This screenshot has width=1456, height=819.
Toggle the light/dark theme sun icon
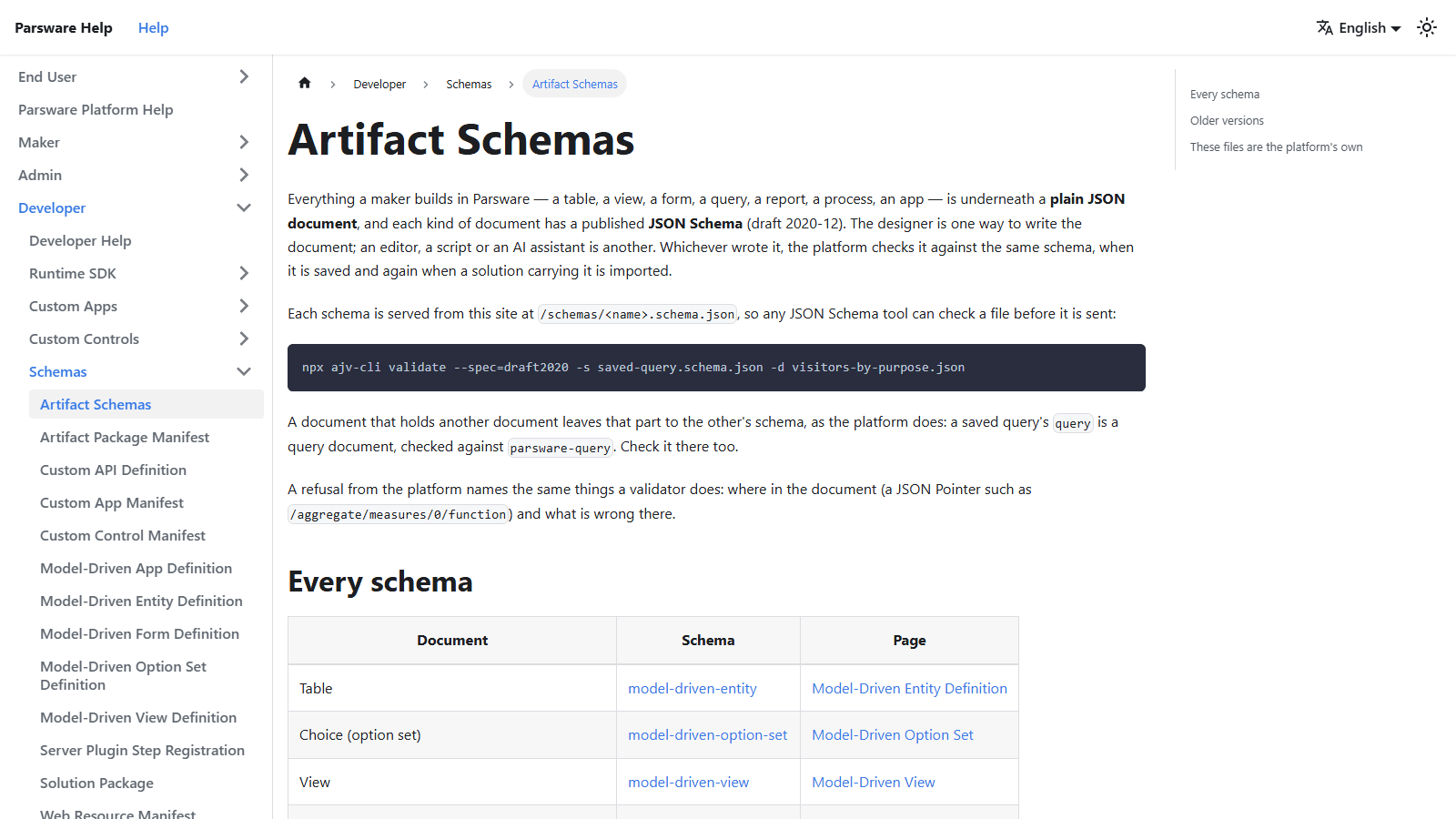click(1427, 27)
